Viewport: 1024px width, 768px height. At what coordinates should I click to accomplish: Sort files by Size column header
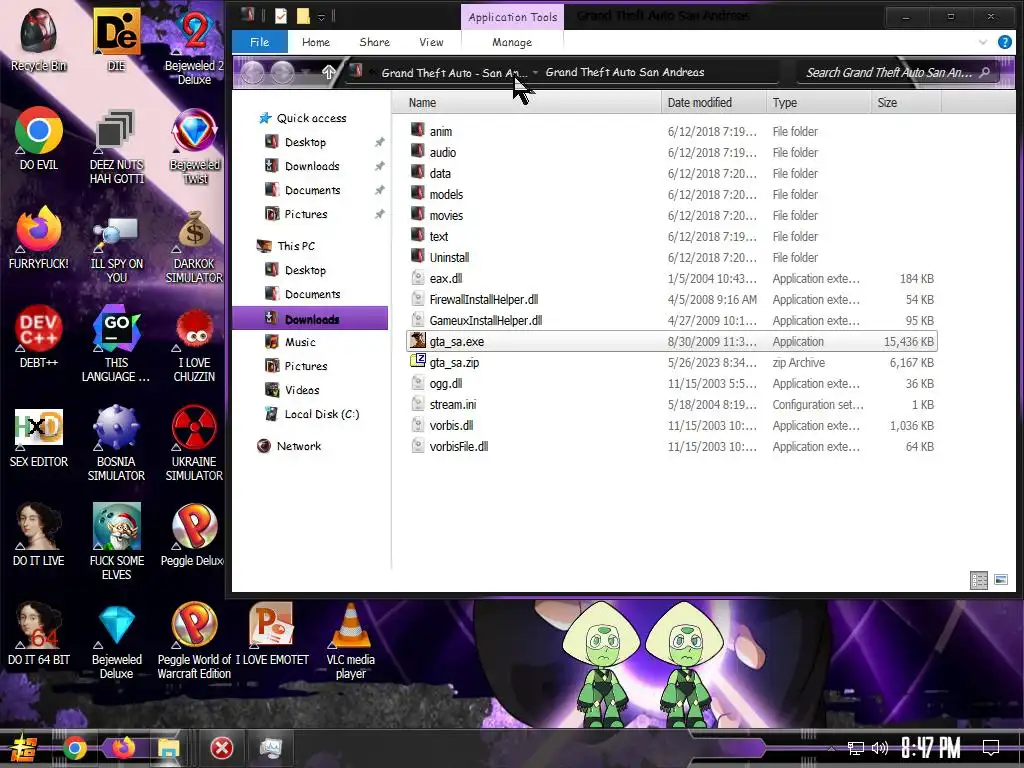[906, 103]
